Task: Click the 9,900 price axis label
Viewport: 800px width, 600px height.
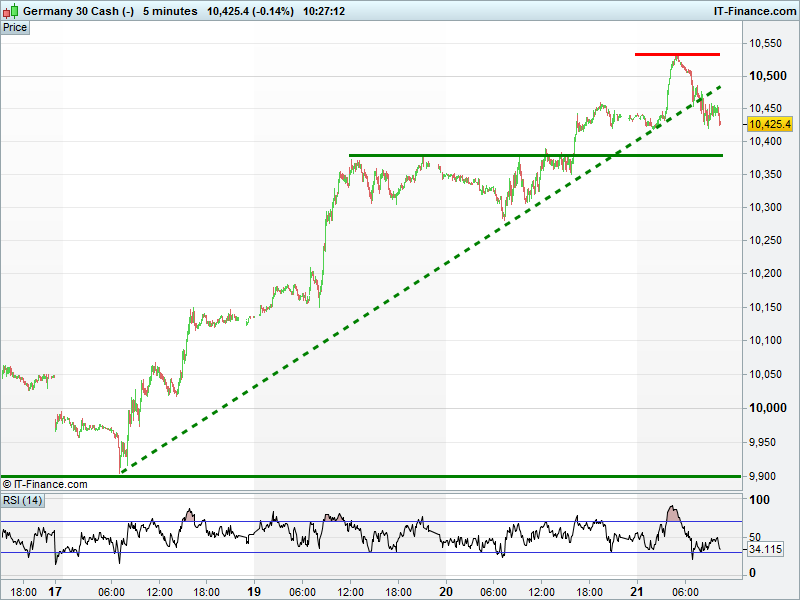Action: pyautogui.click(x=762, y=476)
